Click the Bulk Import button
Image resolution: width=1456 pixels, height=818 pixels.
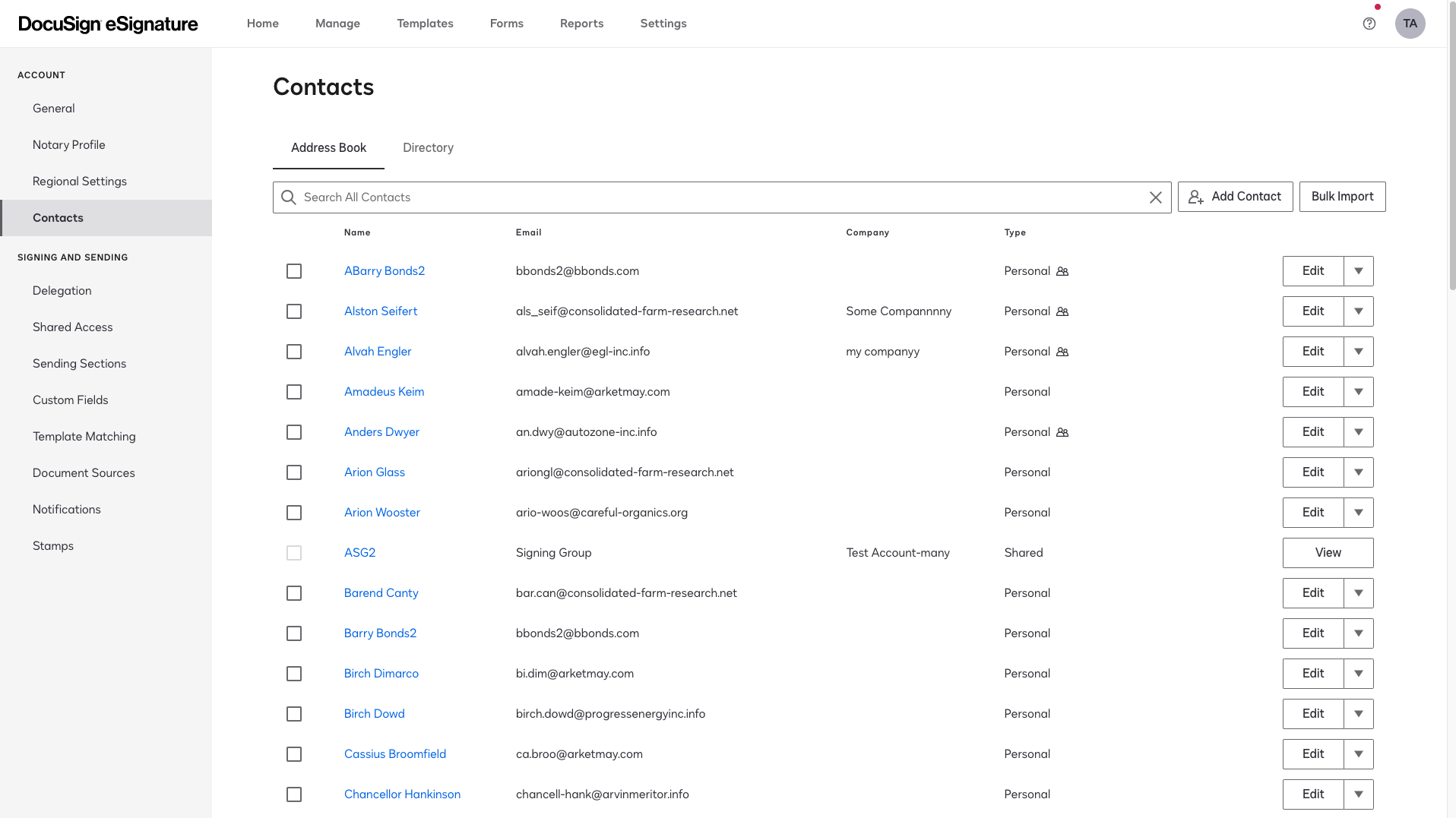click(1342, 197)
